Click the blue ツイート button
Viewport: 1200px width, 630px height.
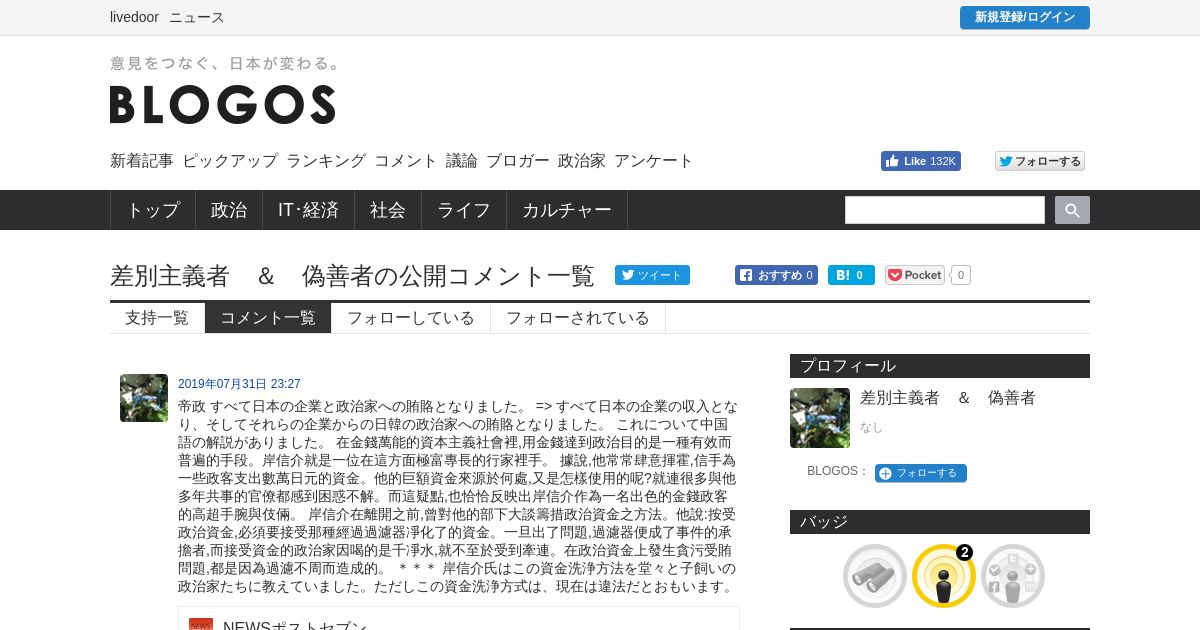[652, 275]
